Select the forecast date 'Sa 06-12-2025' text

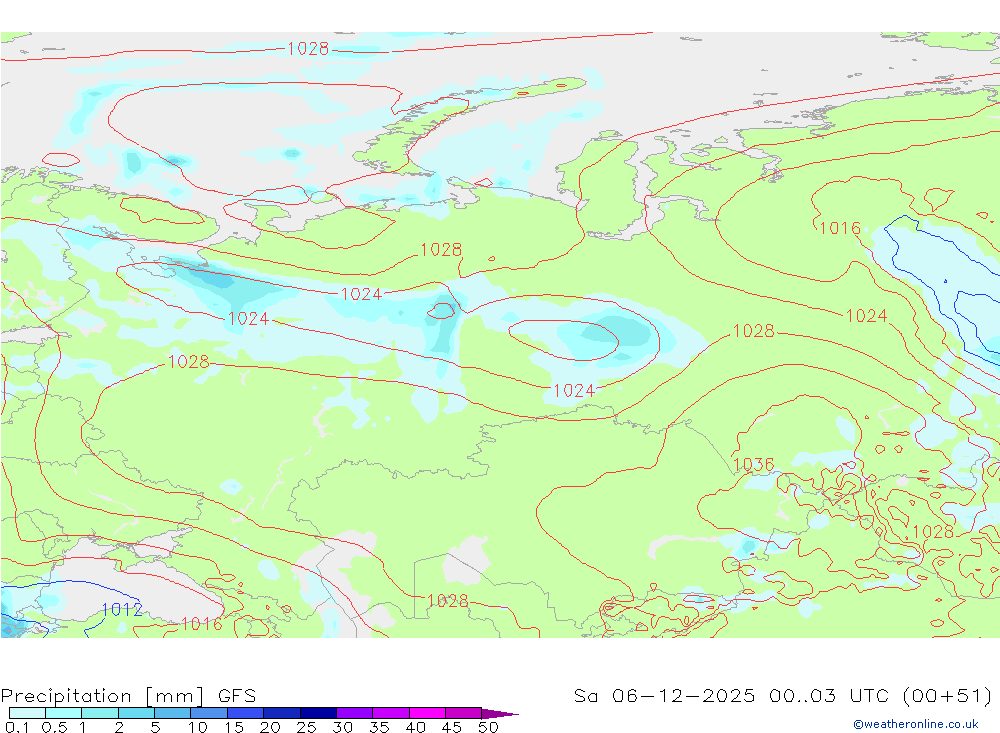(665, 695)
